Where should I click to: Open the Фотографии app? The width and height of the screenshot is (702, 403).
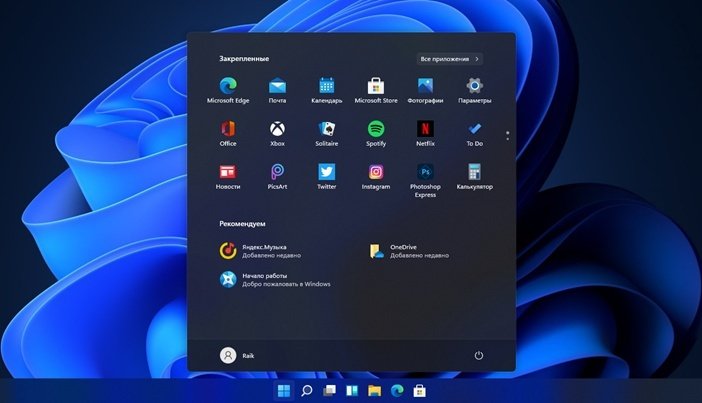(425, 90)
